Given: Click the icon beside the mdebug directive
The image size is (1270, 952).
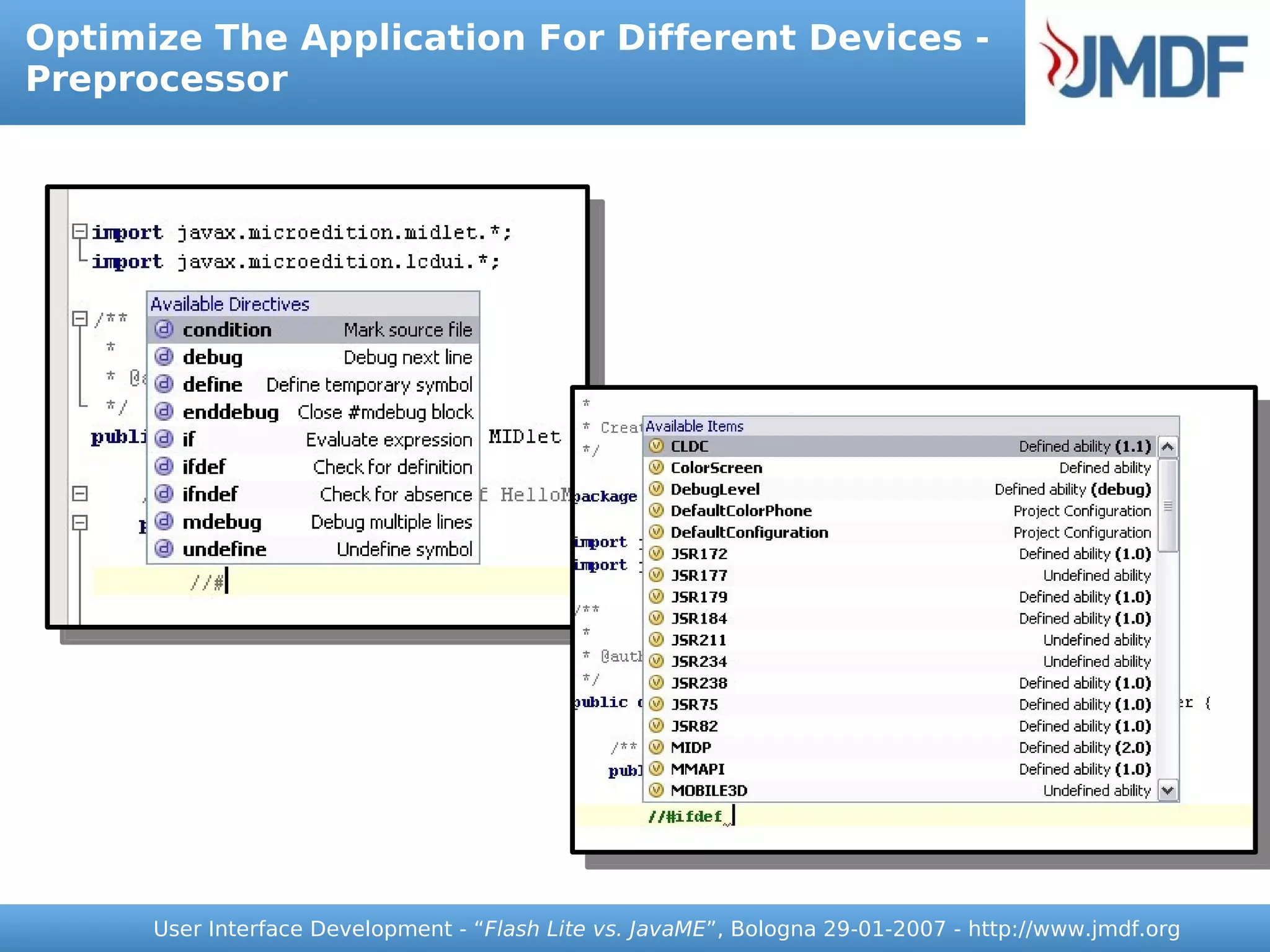Looking at the screenshot, I should [x=164, y=521].
